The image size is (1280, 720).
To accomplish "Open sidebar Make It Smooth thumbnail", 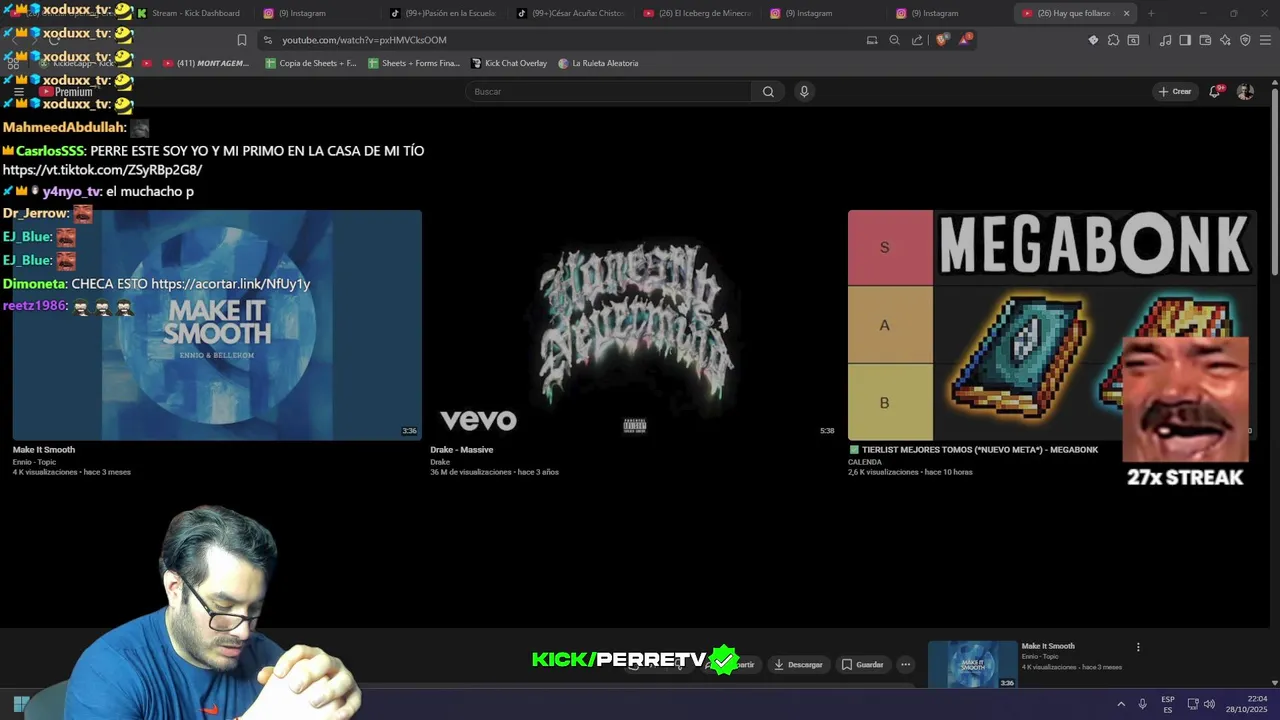I will pos(973,665).
